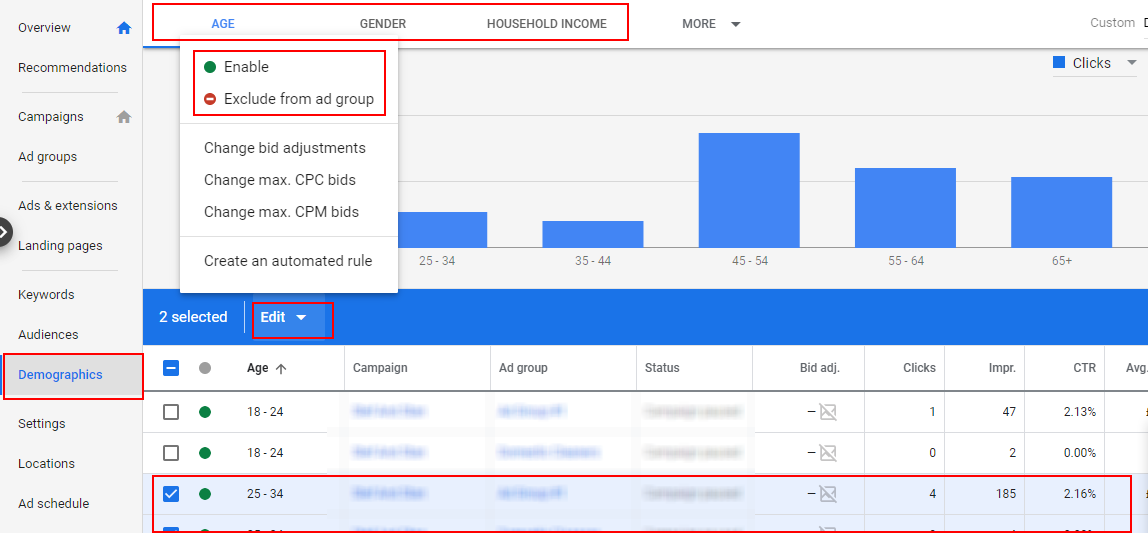Click the home icon beside Overview
Screen dimensions: 1148x533
coord(124,28)
